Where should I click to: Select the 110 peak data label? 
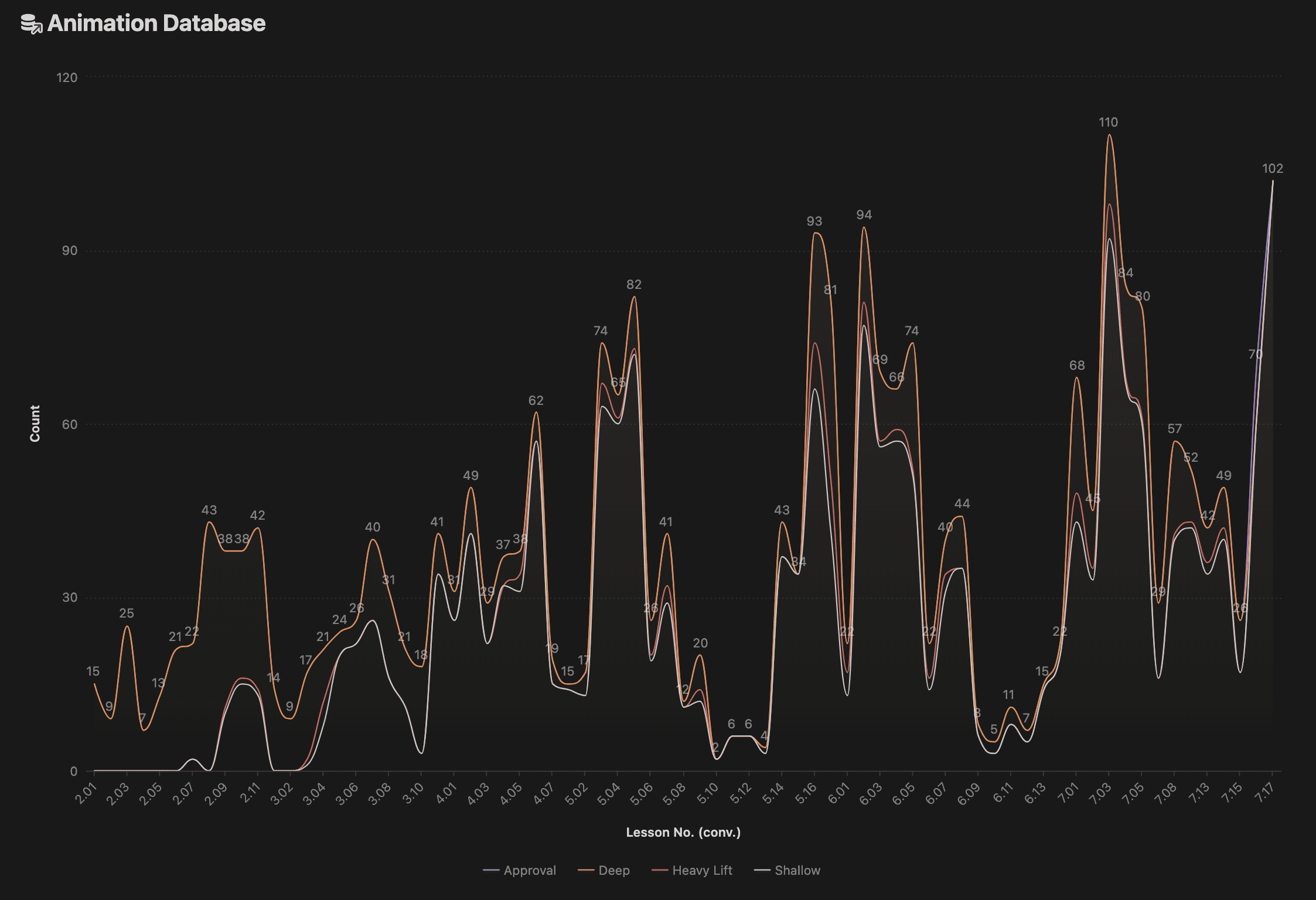click(1108, 122)
